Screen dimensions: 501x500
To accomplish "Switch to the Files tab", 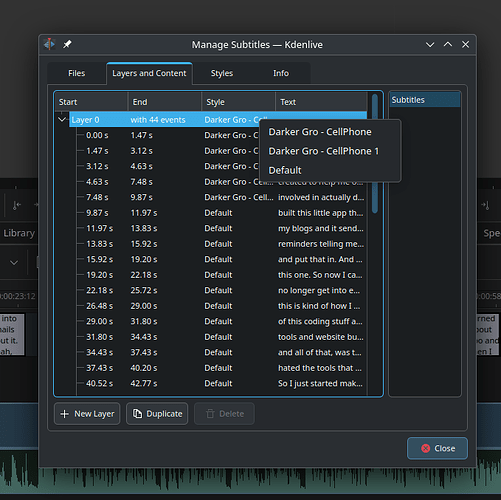I will 77,73.
